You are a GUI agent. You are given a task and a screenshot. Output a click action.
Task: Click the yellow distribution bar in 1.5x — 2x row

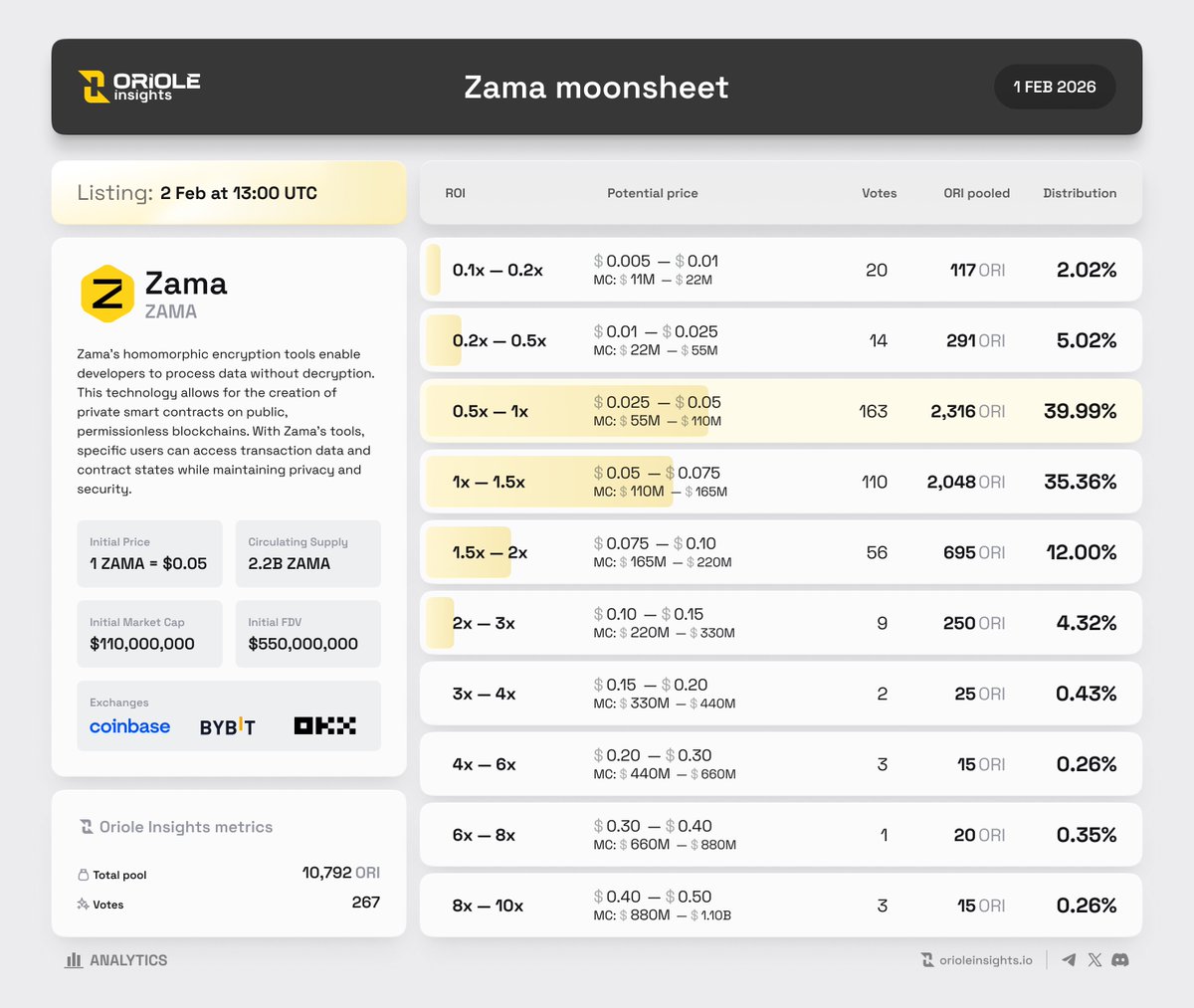click(x=469, y=552)
